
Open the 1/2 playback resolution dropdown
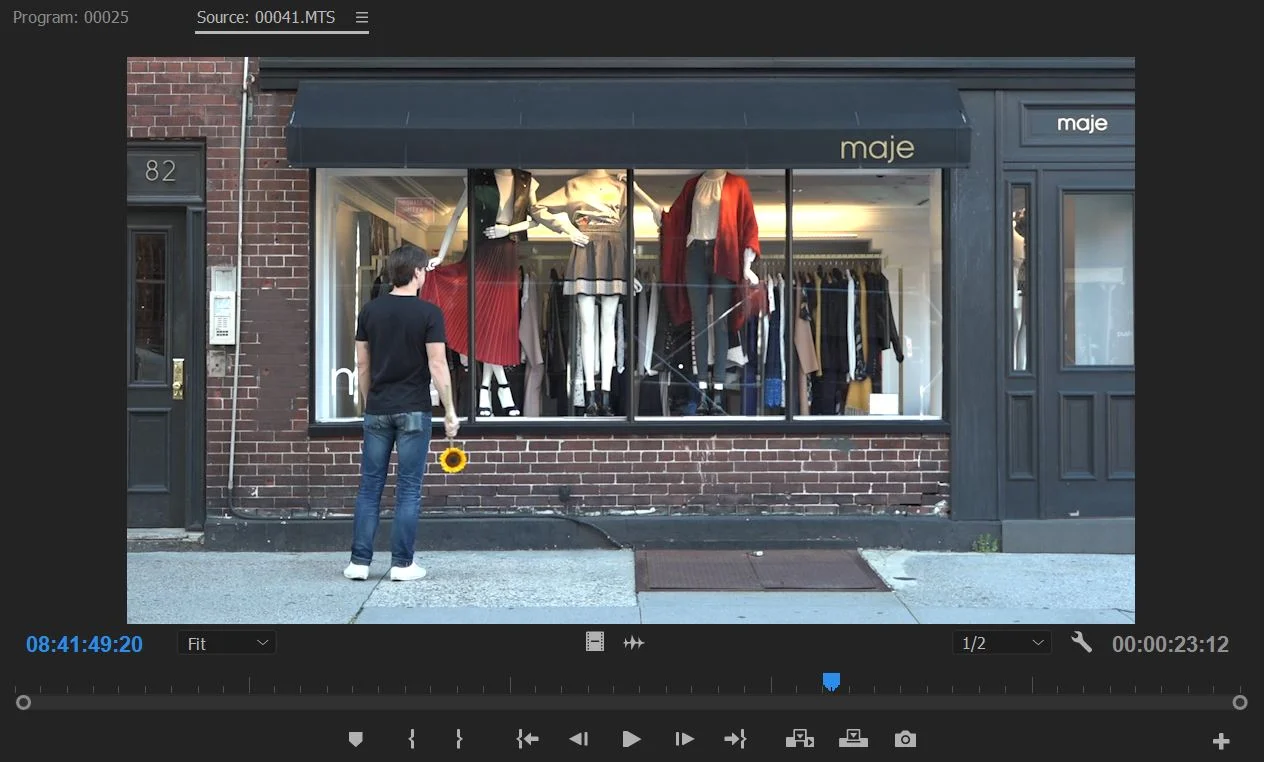pos(1002,643)
